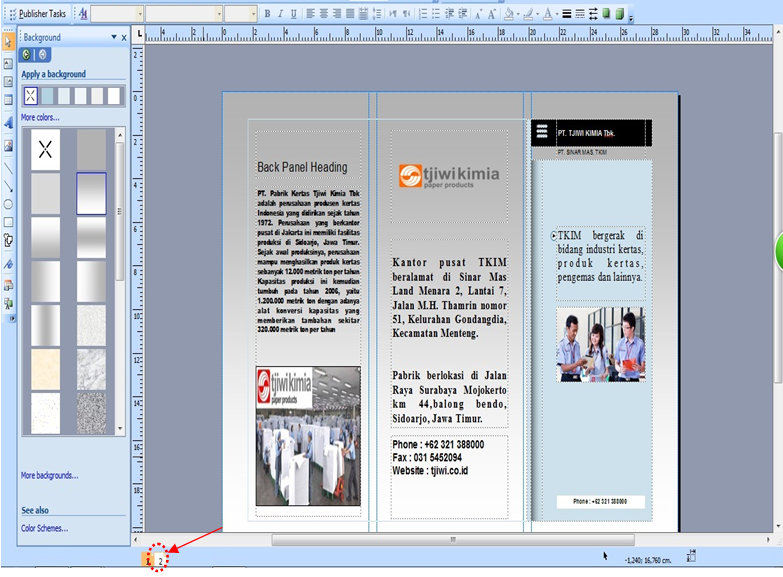Select the Oval drawing tool
Image resolution: width=783 pixels, height=577 pixels.
pos(8,204)
